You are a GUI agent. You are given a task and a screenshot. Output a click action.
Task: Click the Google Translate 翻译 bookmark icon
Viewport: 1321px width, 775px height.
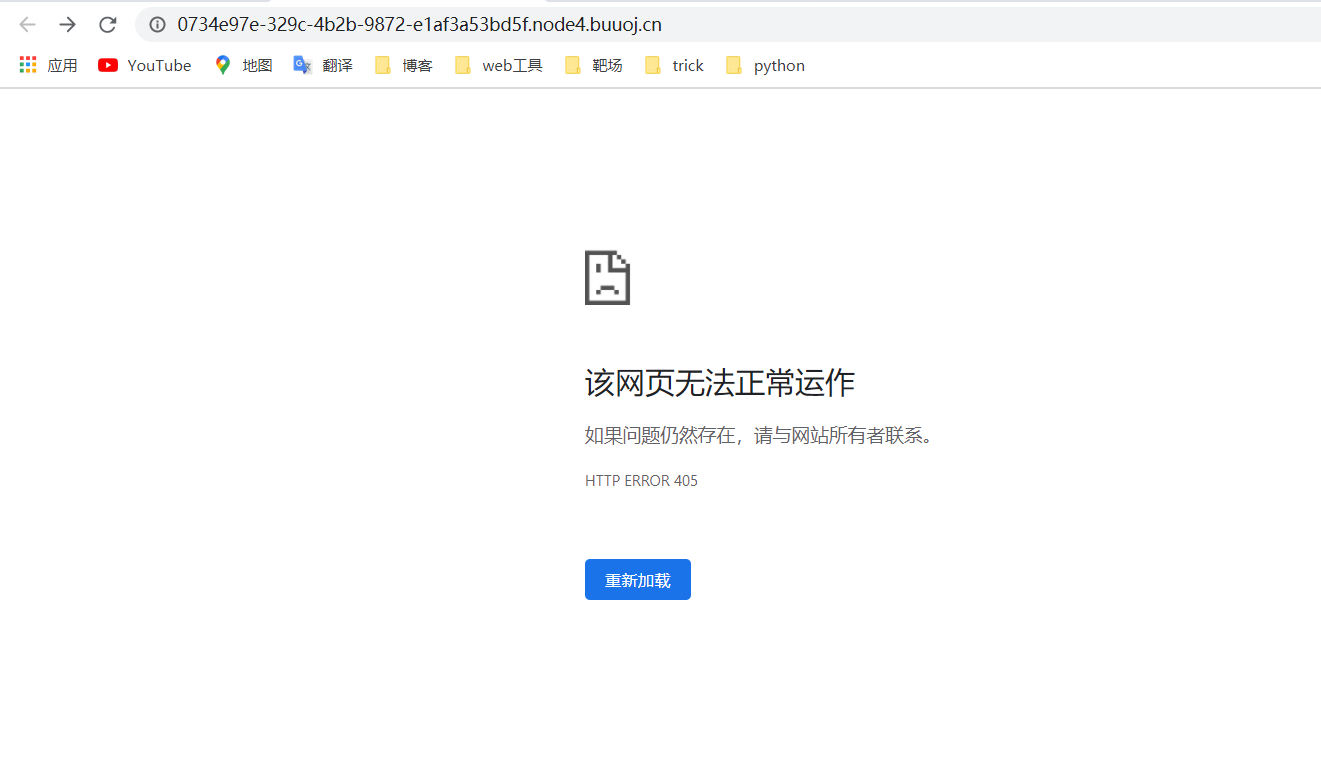tap(302, 65)
